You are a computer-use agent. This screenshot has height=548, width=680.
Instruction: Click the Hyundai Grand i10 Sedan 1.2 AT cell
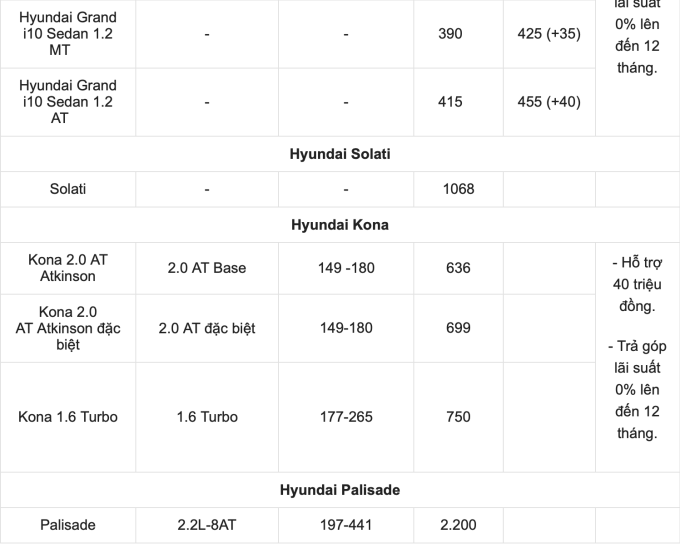tap(68, 101)
